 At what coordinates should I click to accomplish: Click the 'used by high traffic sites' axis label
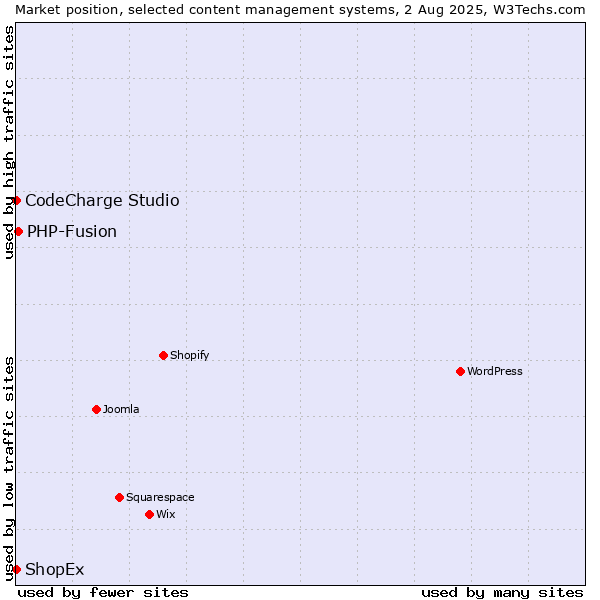tap(9, 142)
